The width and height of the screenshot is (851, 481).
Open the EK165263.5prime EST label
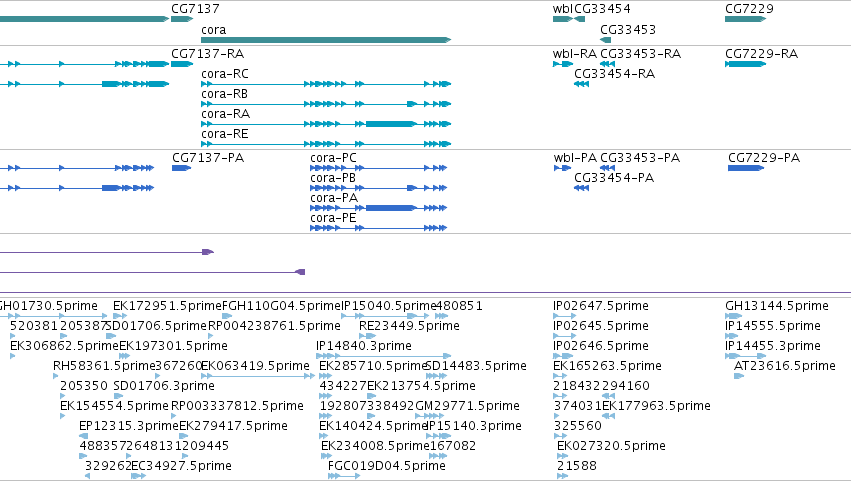point(607,366)
